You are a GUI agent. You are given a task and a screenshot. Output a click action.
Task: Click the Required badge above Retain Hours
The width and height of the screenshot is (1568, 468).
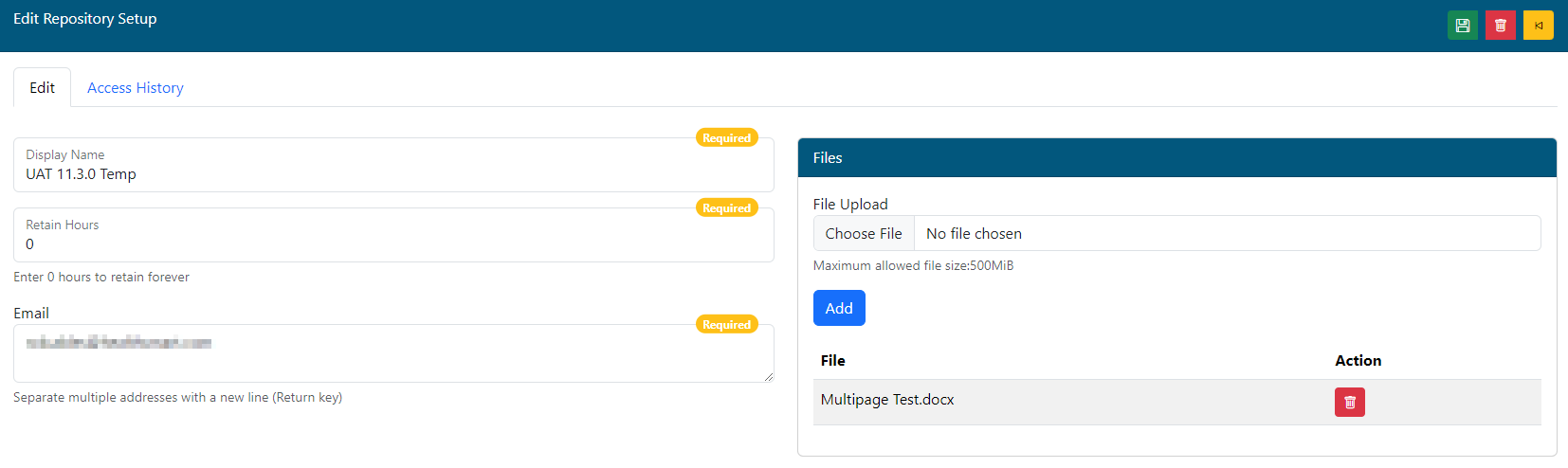pyautogui.click(x=726, y=208)
